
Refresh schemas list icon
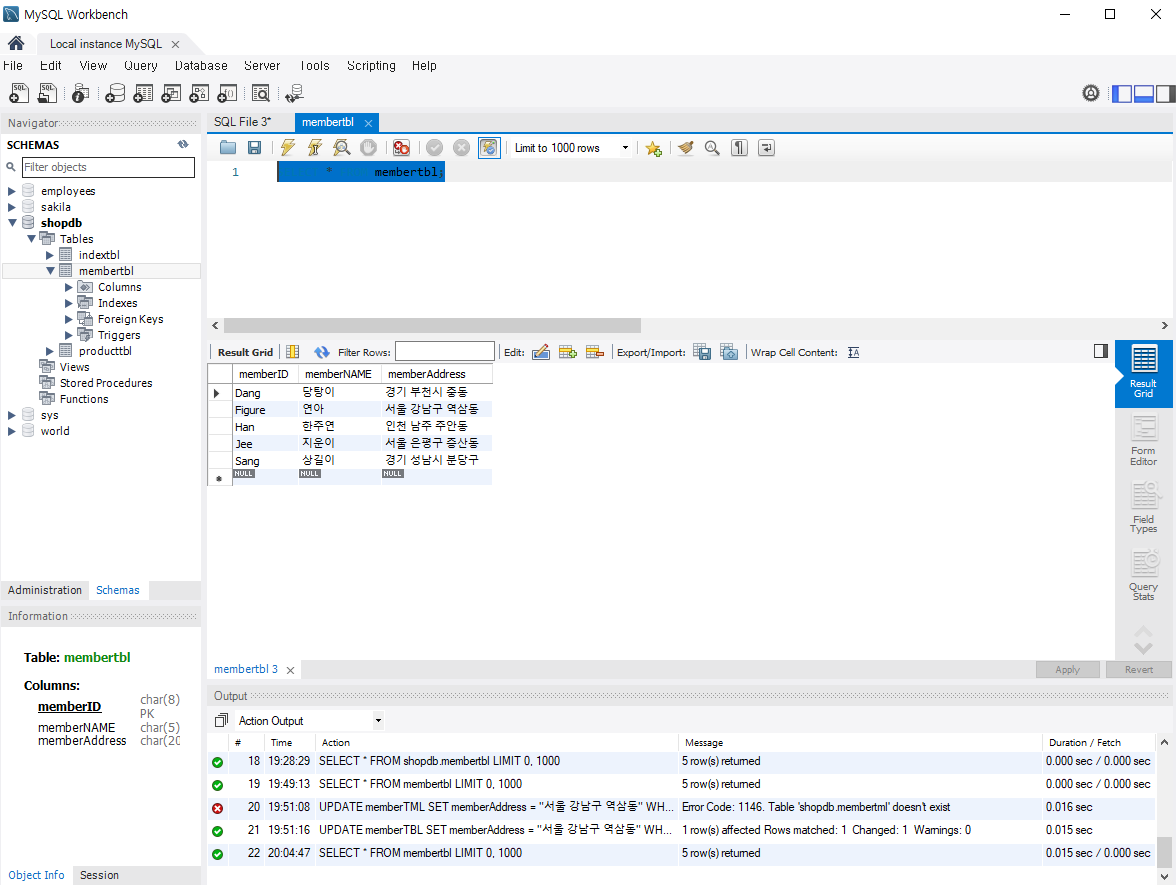(x=183, y=144)
